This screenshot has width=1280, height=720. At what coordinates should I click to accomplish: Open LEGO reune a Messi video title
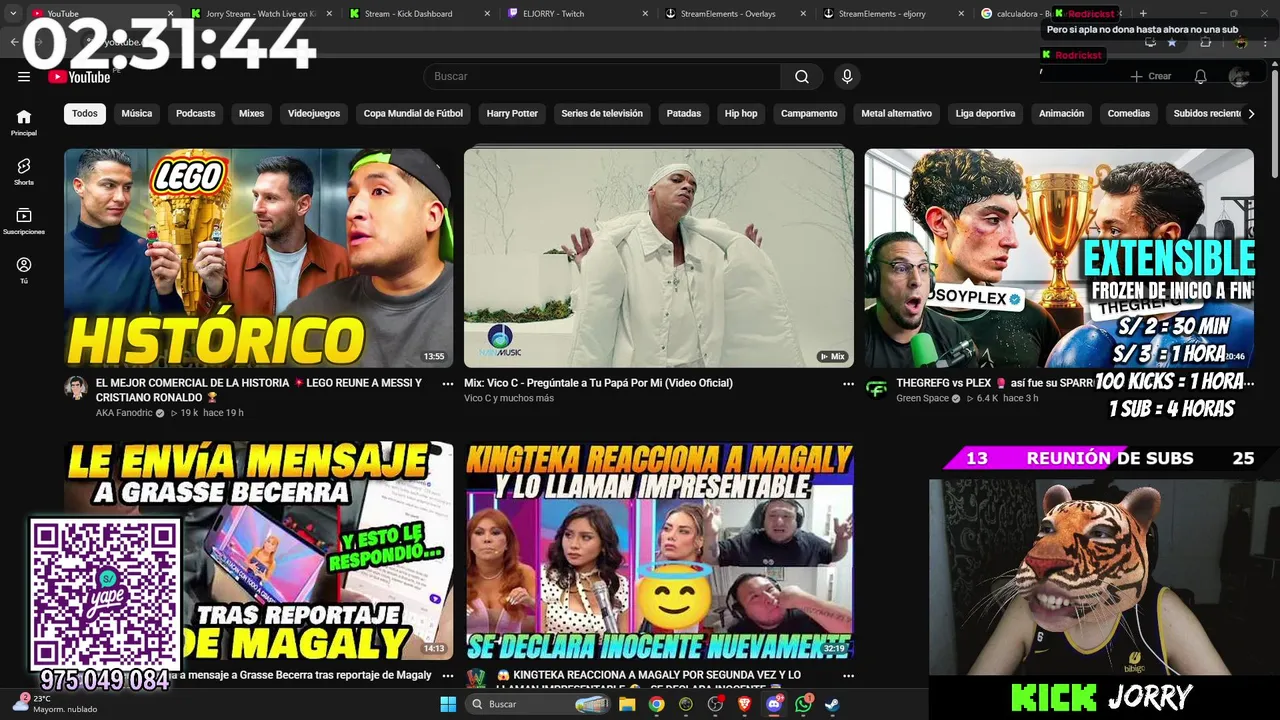(259, 390)
